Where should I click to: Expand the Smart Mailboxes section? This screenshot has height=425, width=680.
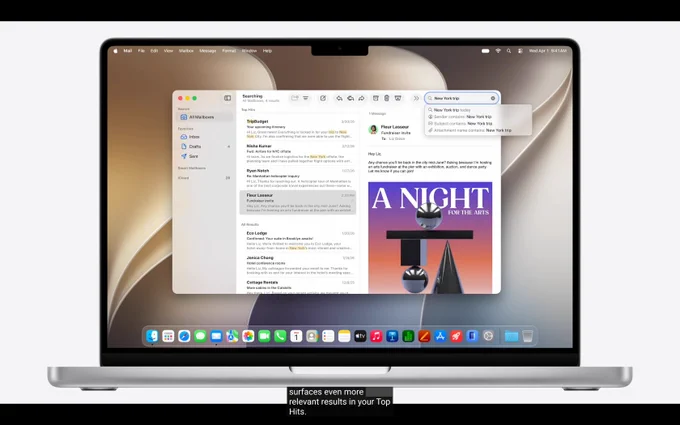point(192,168)
